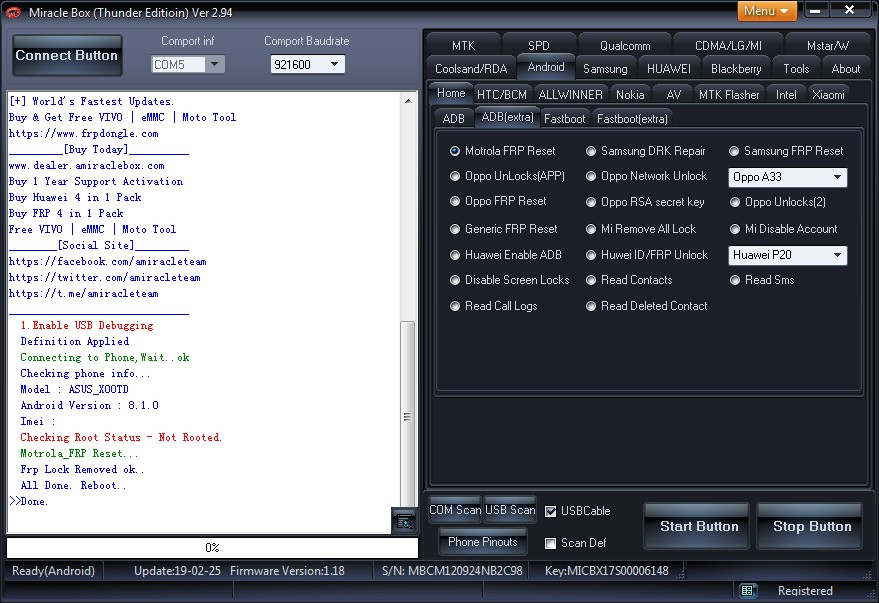
Task: Switch to the ADB tab
Action: [454, 119]
